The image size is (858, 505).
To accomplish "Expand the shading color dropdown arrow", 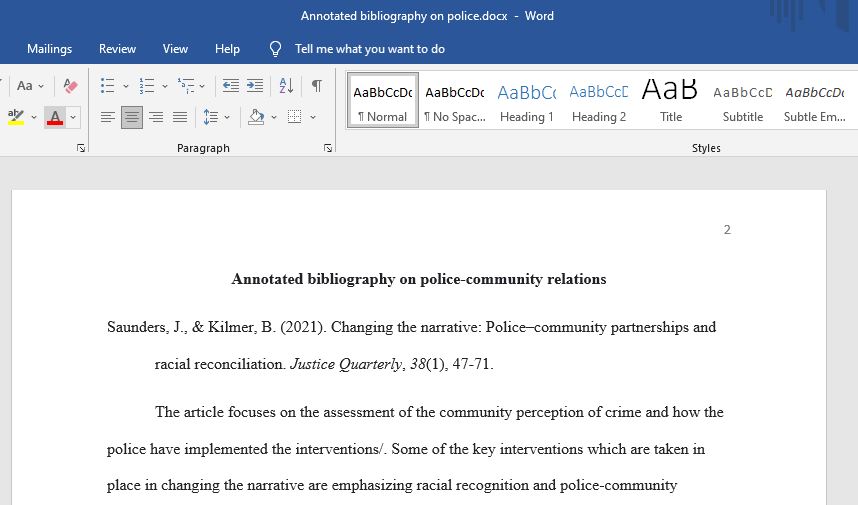I will tap(274, 117).
